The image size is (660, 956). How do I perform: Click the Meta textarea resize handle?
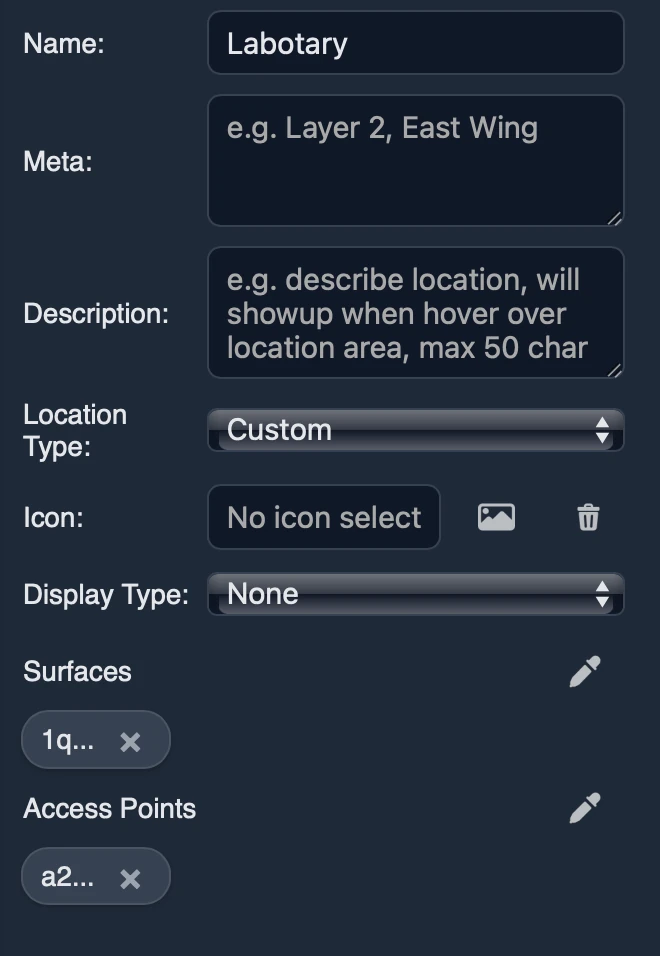[617, 218]
